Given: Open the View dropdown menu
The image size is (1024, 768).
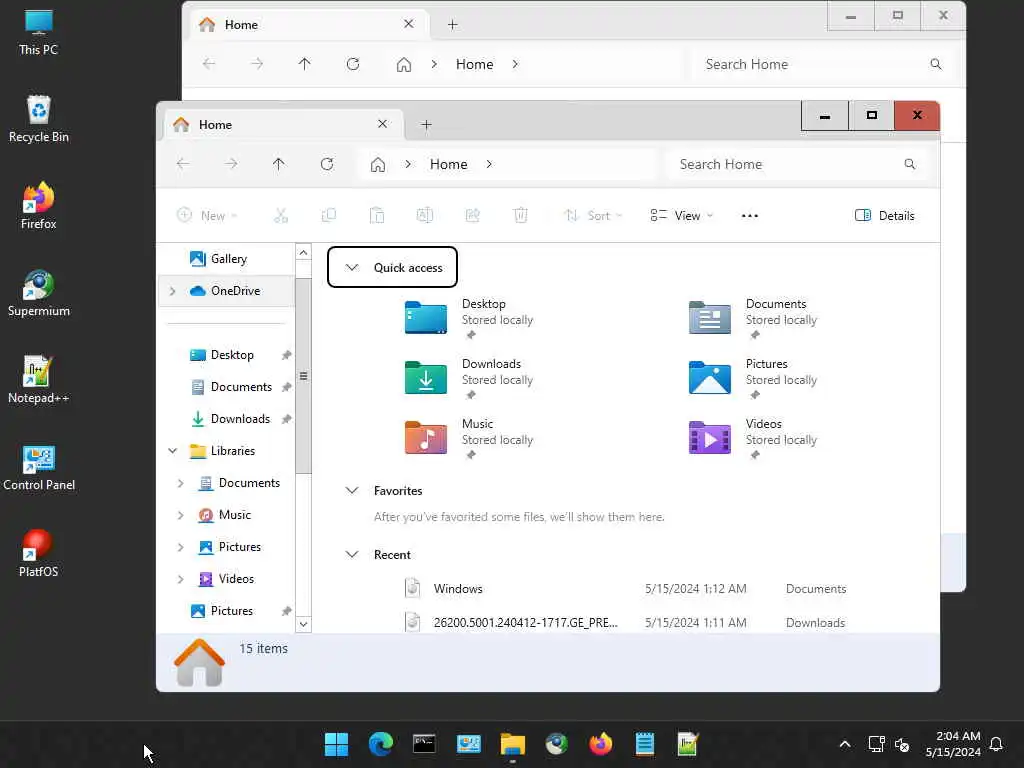Looking at the screenshot, I should [x=681, y=216].
